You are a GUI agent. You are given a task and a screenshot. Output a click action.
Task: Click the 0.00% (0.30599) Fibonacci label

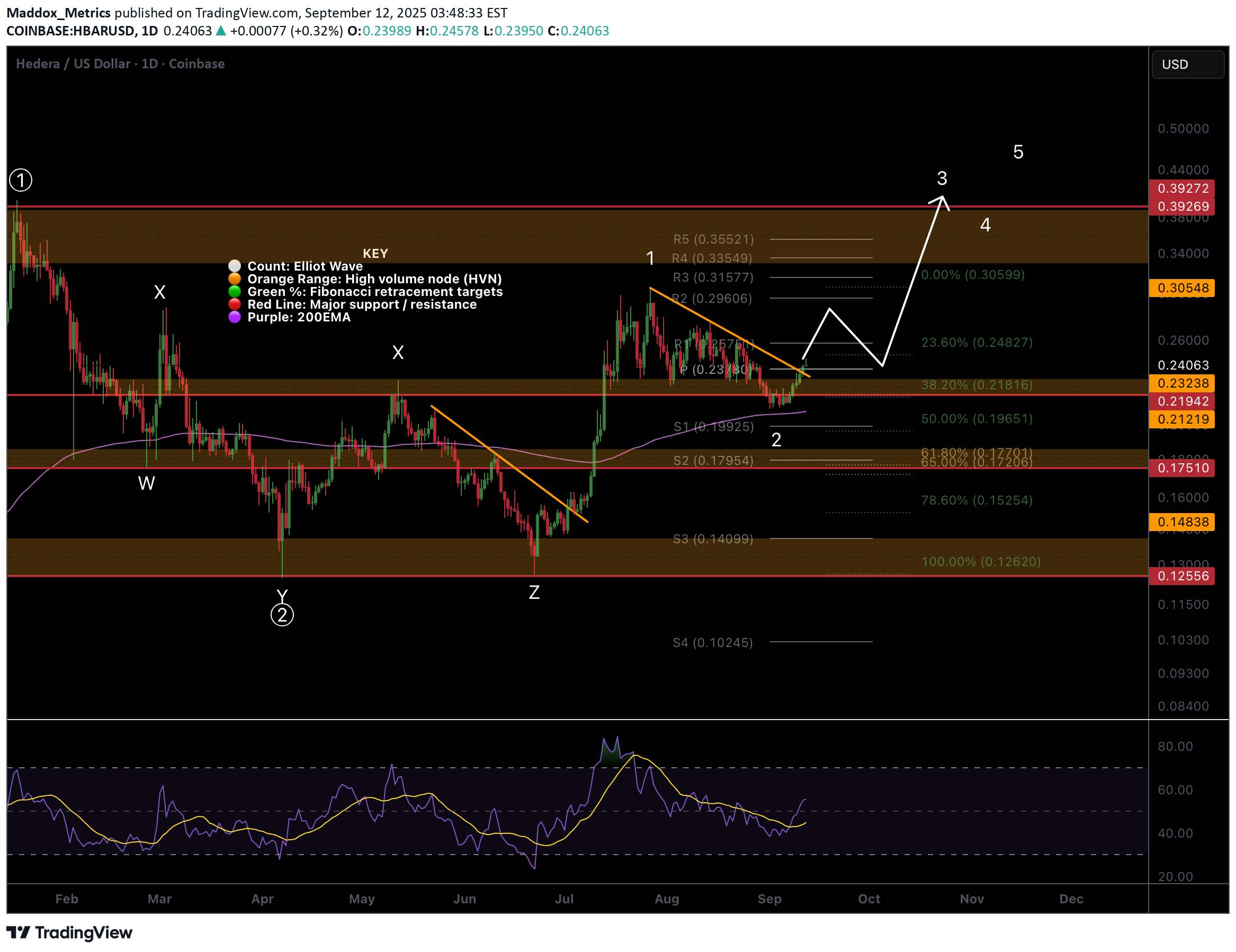click(973, 275)
